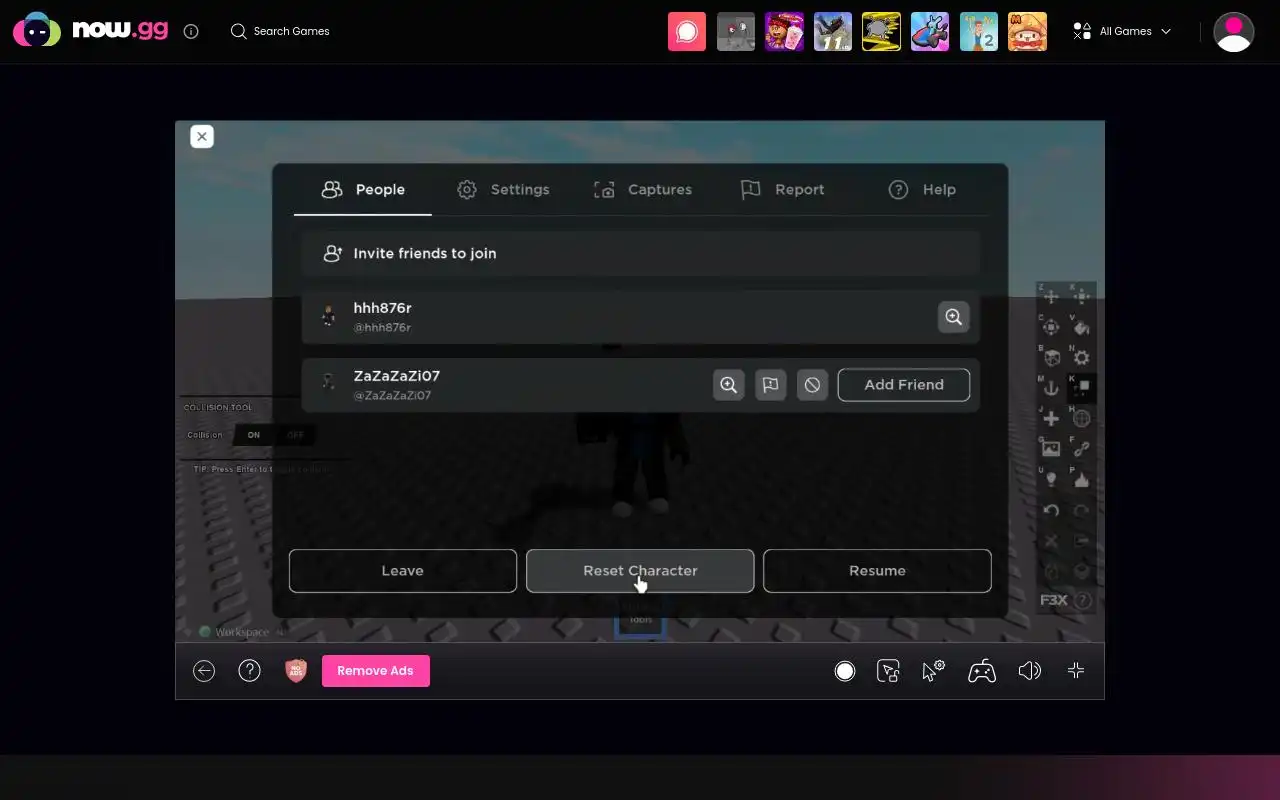The height and width of the screenshot is (800, 1280).
Task: Click the Reset Character button
Action: (640, 571)
